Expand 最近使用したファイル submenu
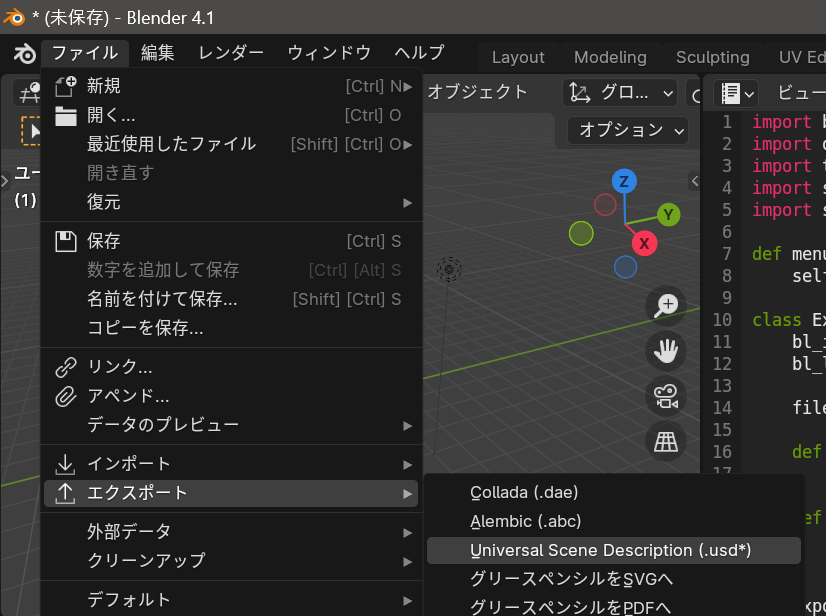This screenshot has height=616, width=826. 232,144
